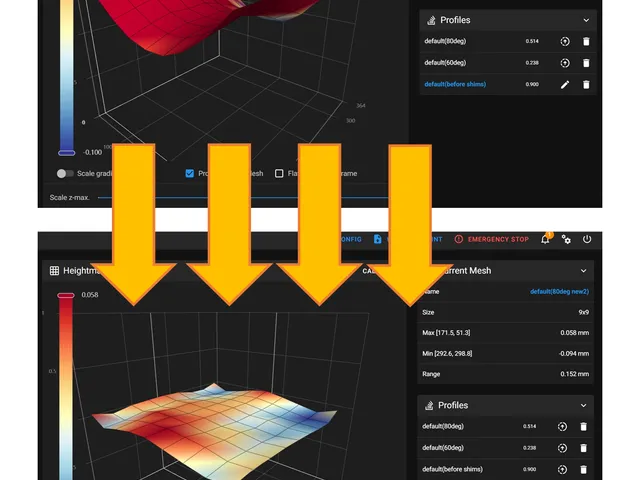Viewport: 640px width, 480px height.
Task: Uncheck the Probed mesh checkbox
Action: (x=190, y=173)
